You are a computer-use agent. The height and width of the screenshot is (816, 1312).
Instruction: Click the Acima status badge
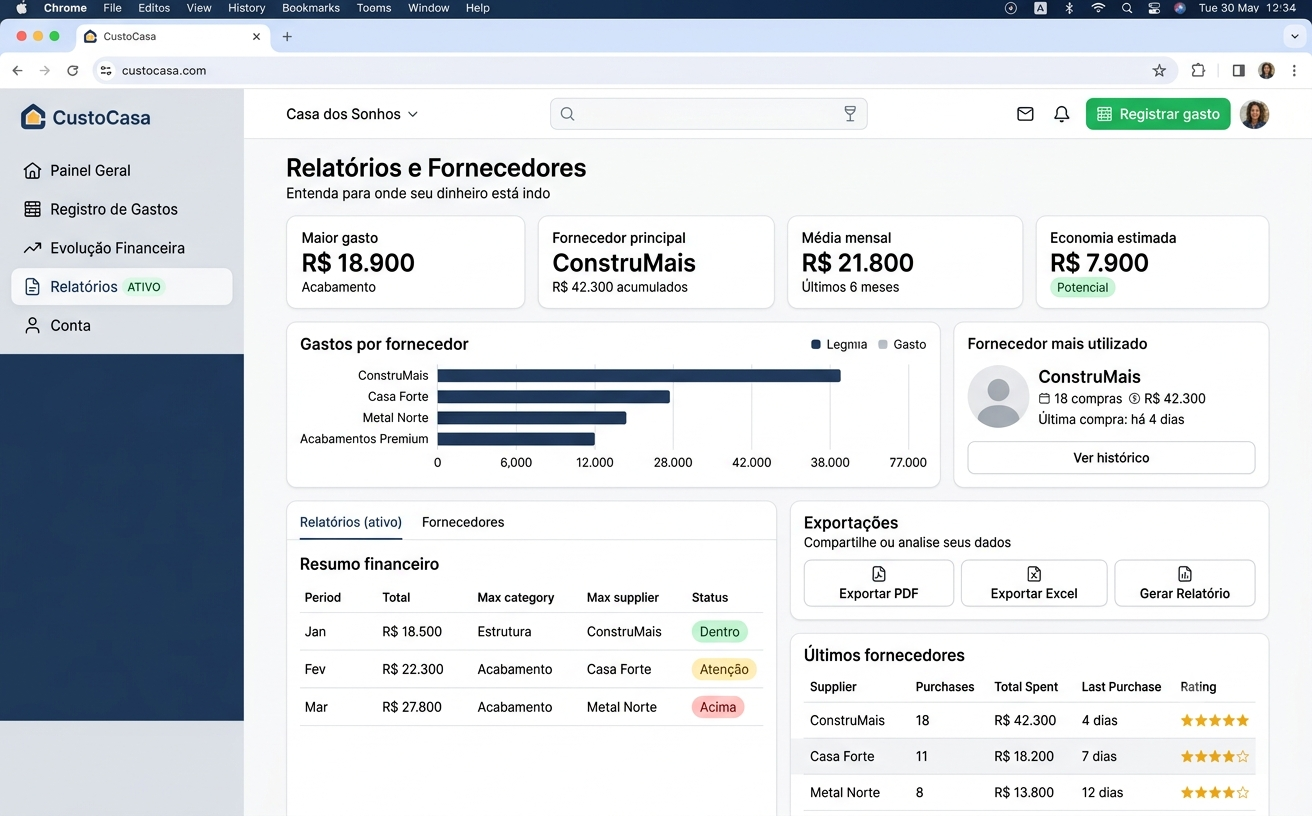click(718, 707)
